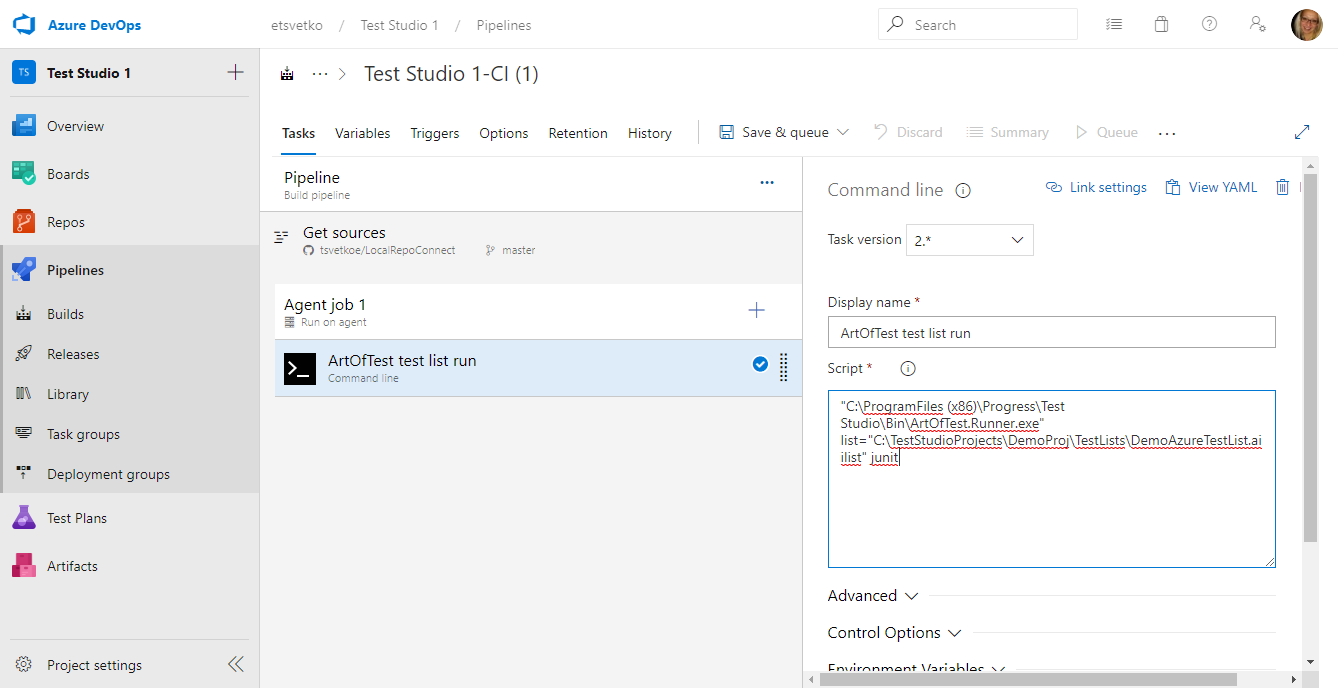This screenshot has width=1338, height=688.
Task: Click the Overview sidebar icon
Action: tap(24, 126)
